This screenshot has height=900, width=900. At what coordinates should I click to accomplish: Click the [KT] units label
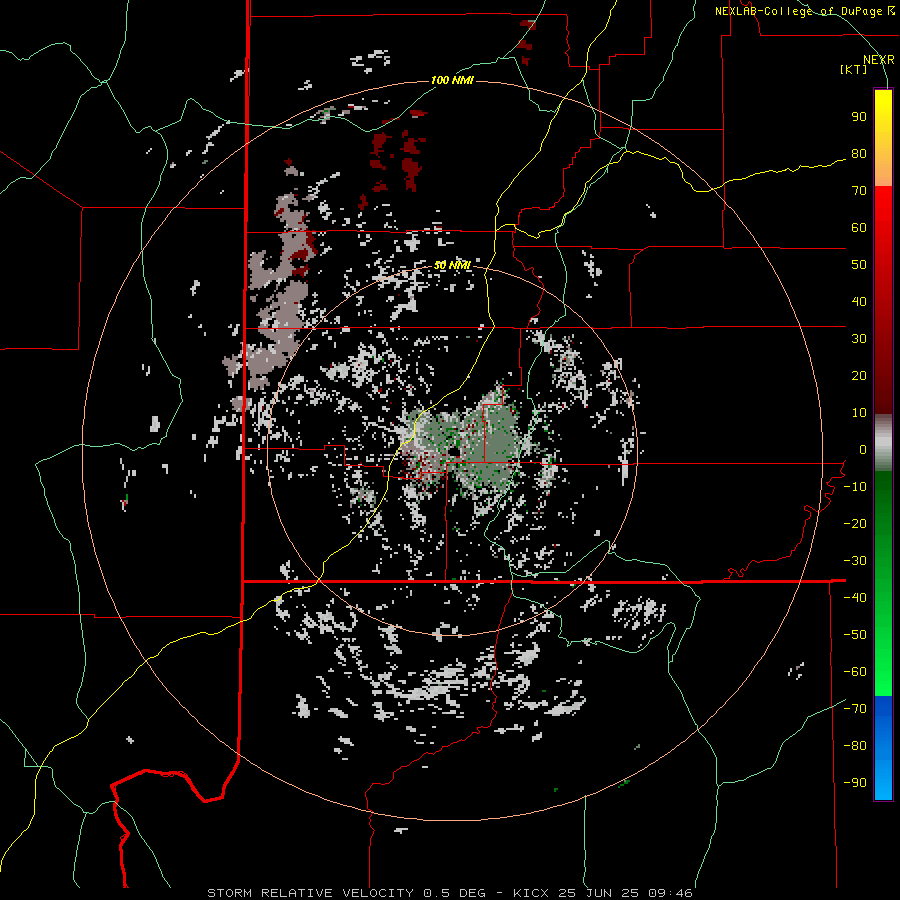click(x=853, y=69)
